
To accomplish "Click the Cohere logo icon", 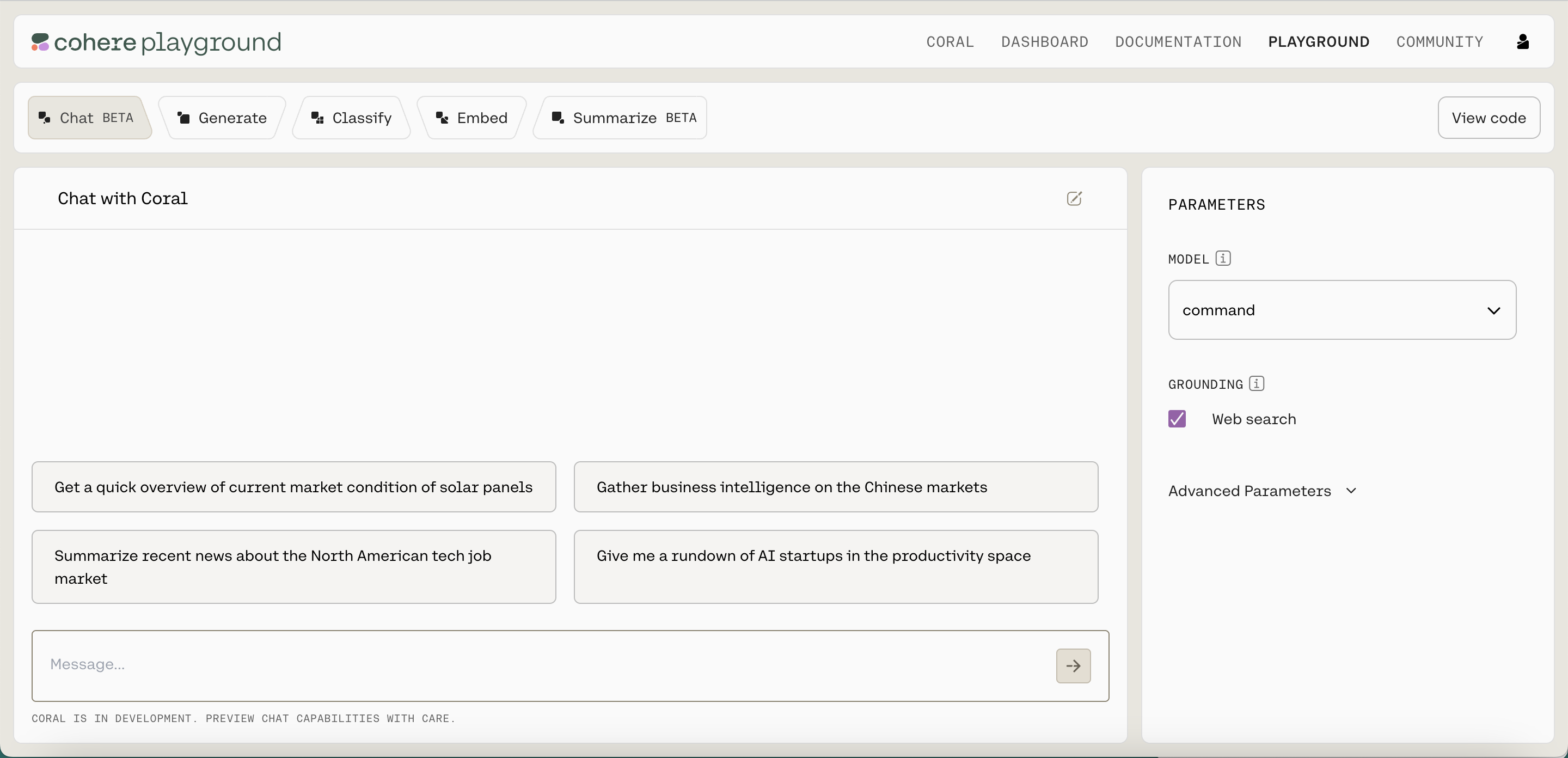I will tap(40, 42).
